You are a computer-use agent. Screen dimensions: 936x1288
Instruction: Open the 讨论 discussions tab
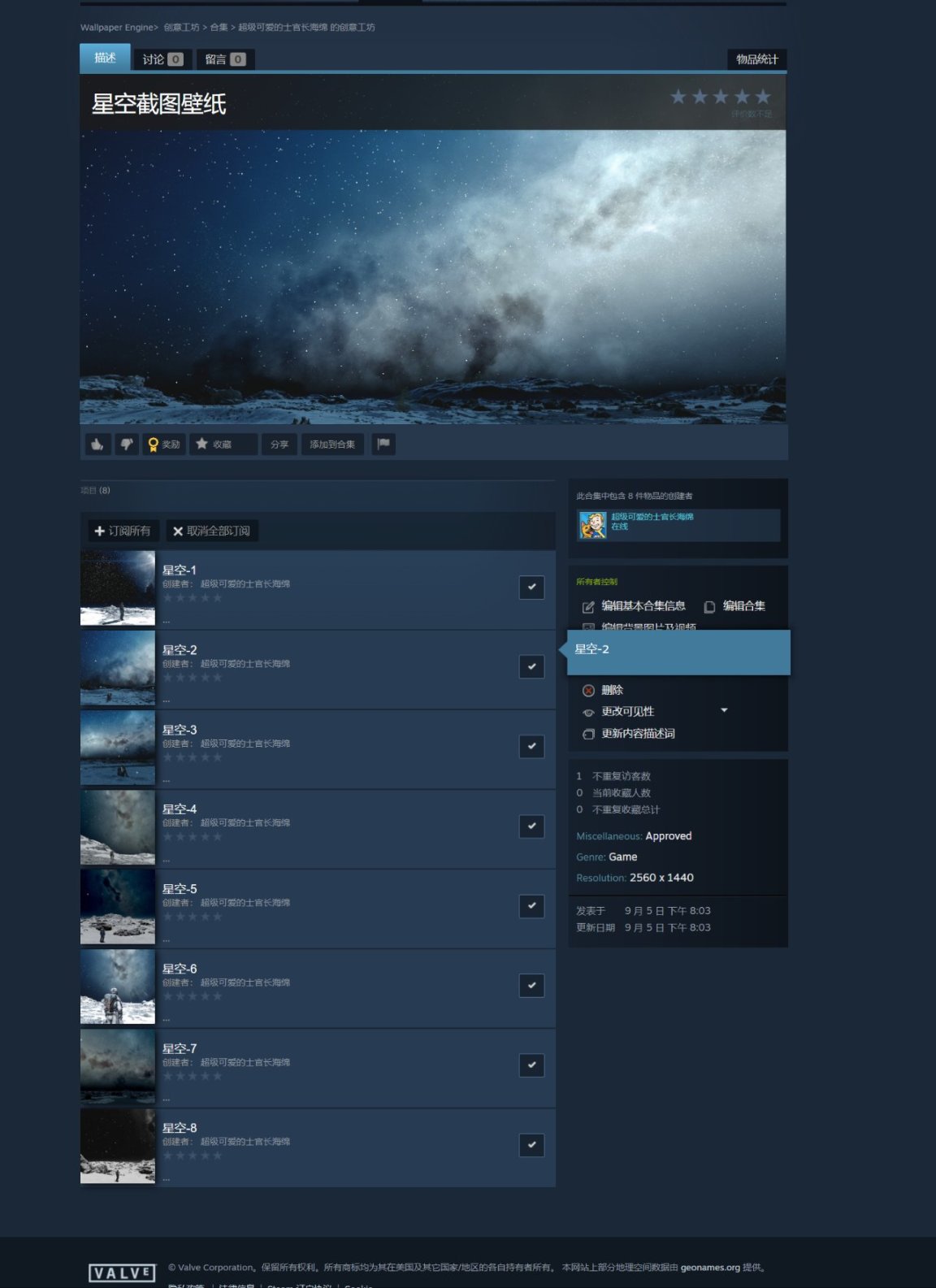click(162, 59)
